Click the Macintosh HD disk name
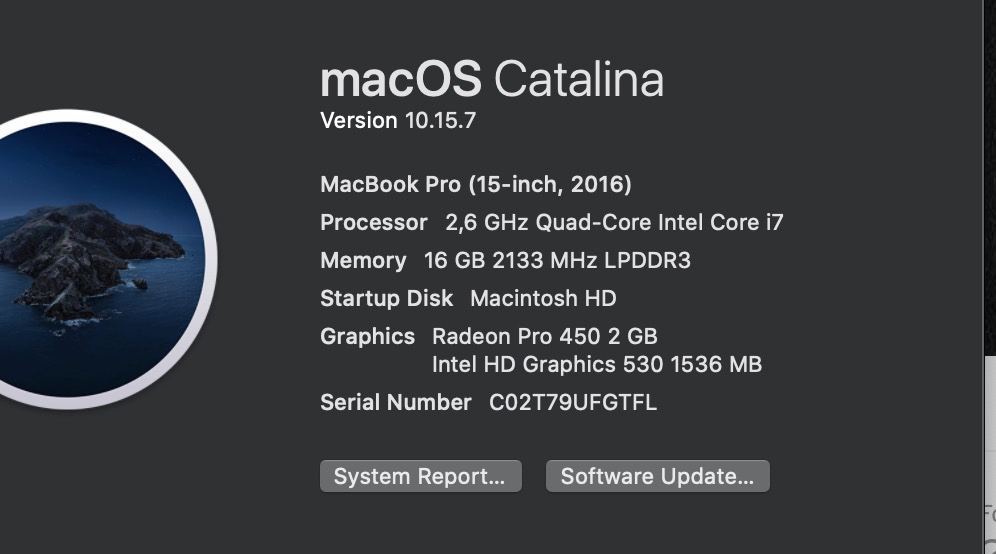The width and height of the screenshot is (996, 554). pyautogui.click(x=543, y=298)
